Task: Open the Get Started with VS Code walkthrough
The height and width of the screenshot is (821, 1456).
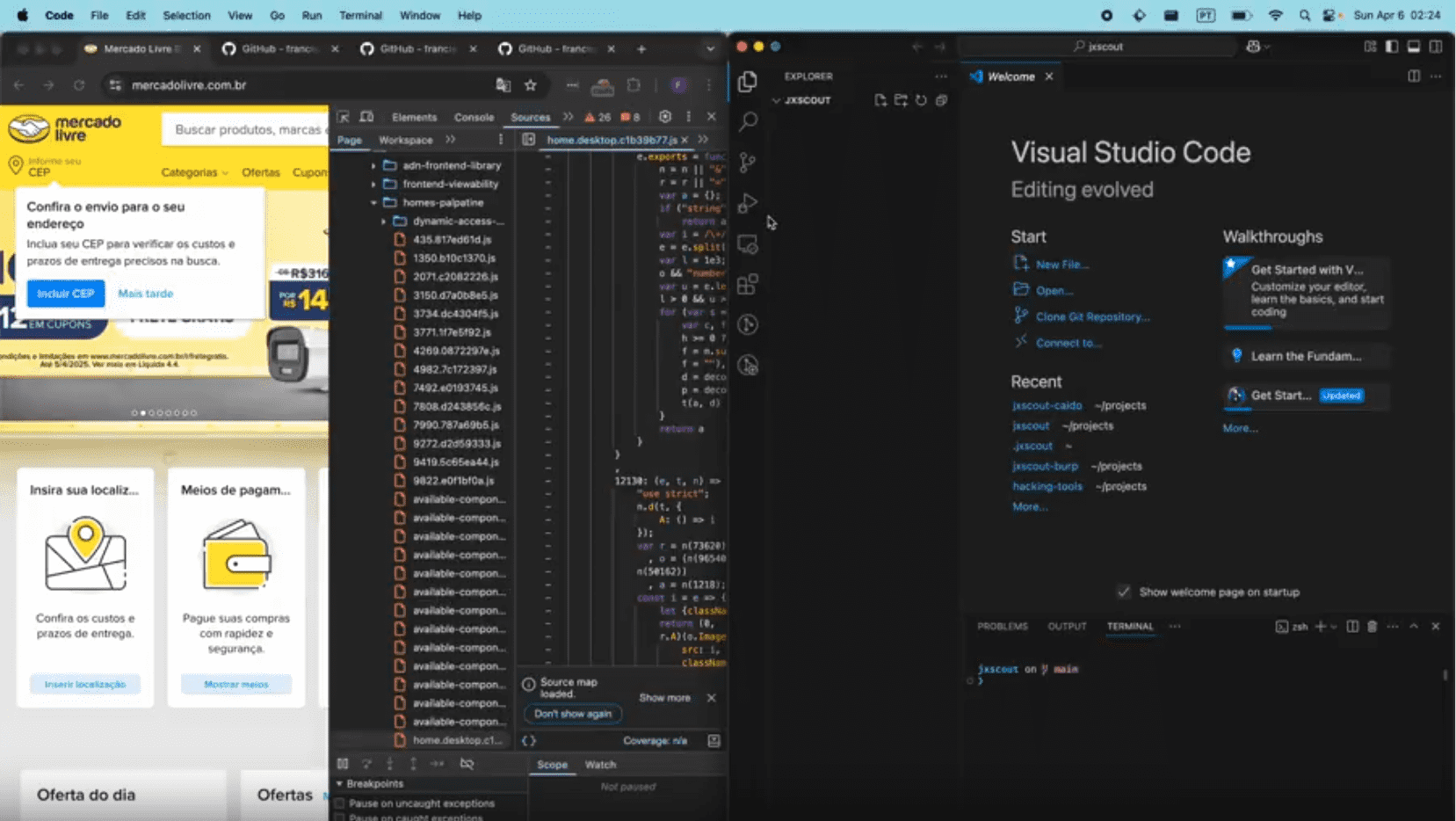Action: tap(1307, 293)
